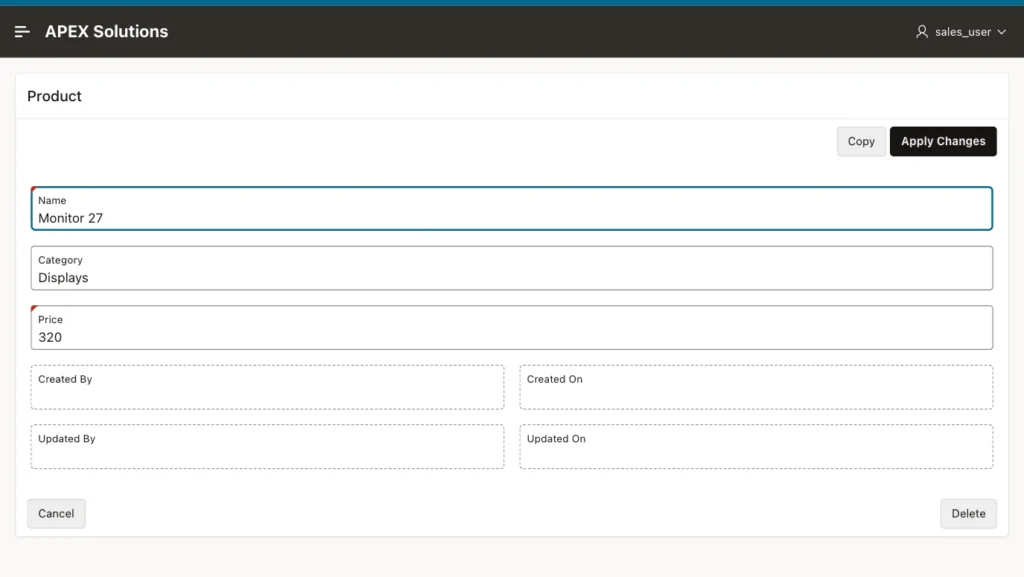The width and height of the screenshot is (1024, 577).
Task: Focus the Name input field
Action: click(511, 208)
